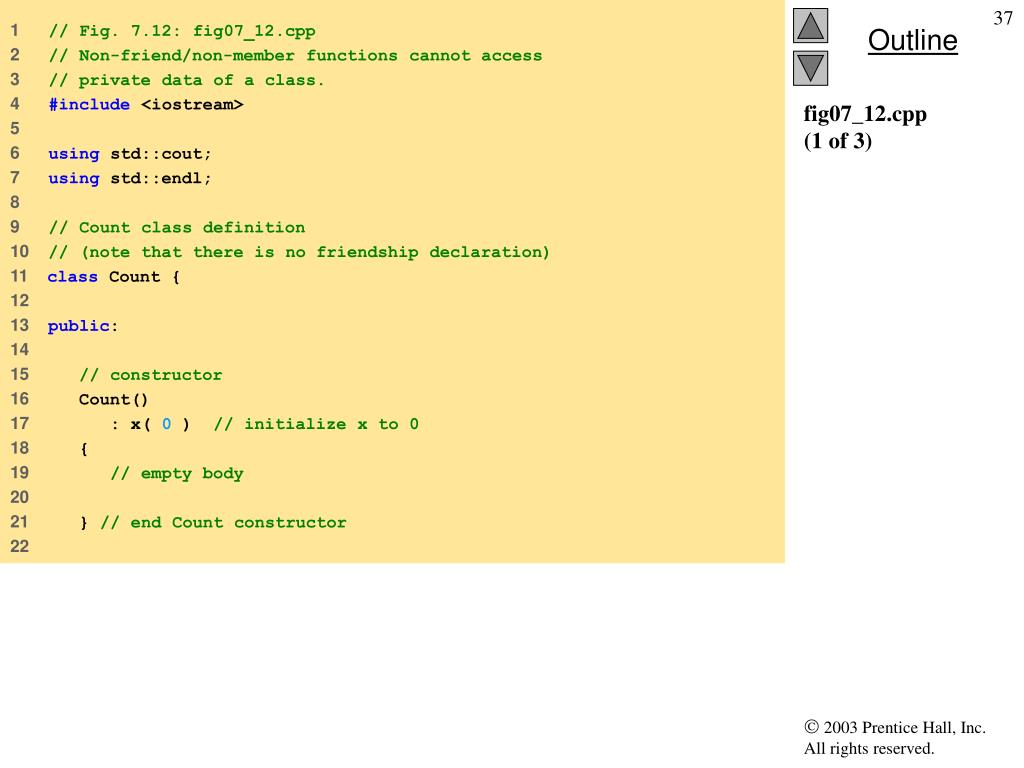Screen dimensions: 1024x768
Task: Click the 'class Count {' line
Action: [114, 277]
